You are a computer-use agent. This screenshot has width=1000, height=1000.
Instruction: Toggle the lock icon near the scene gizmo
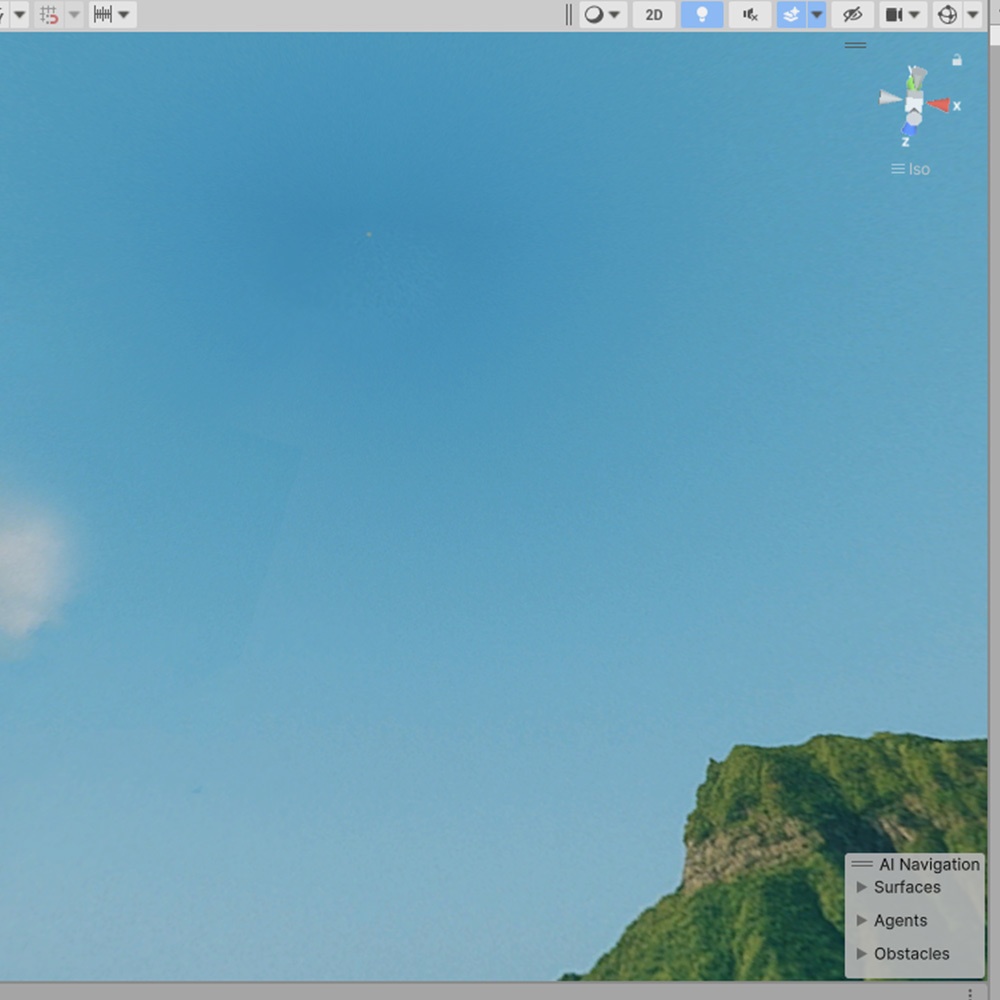pos(956,60)
